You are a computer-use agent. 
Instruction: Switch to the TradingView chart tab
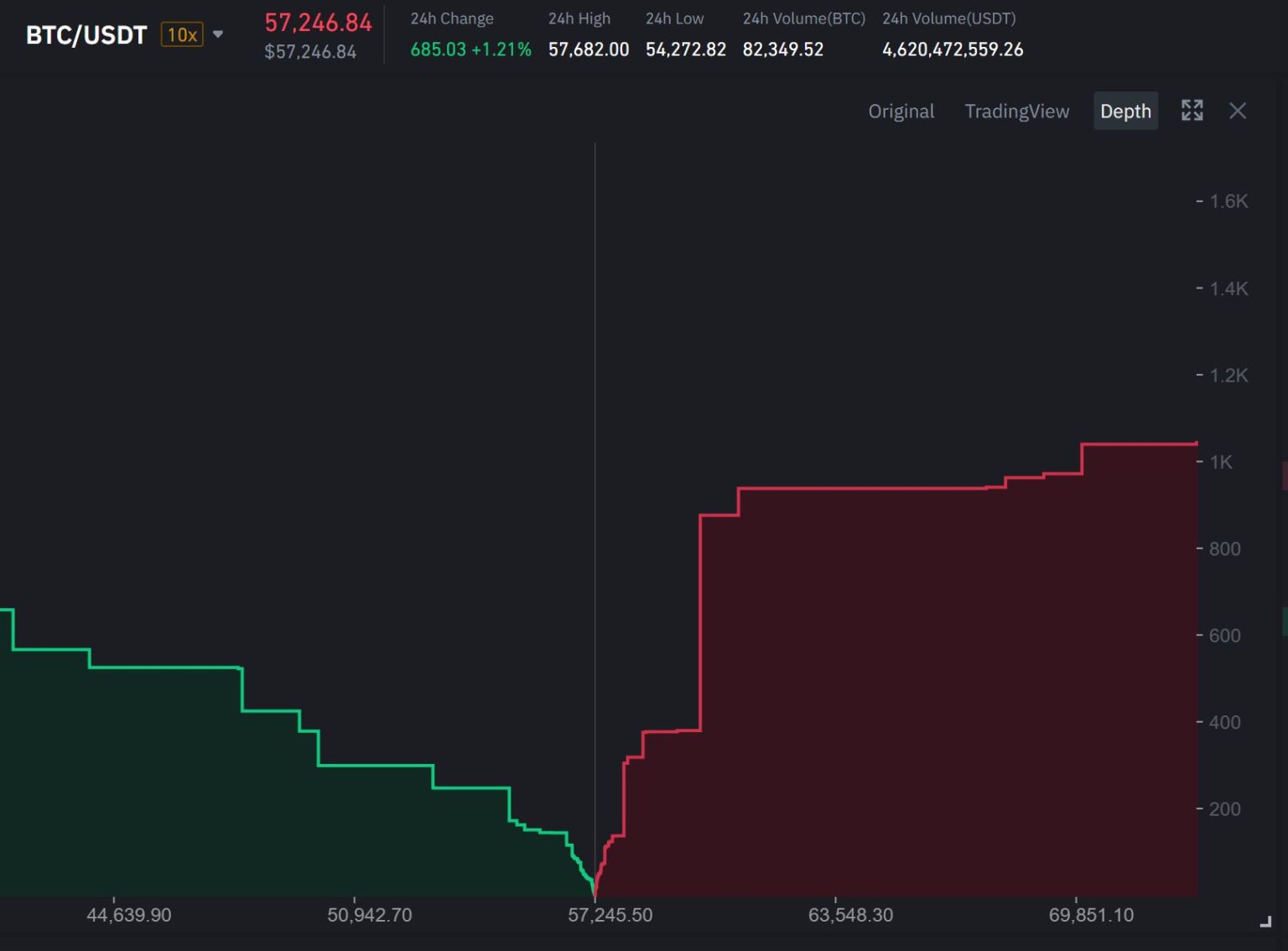pos(1016,111)
